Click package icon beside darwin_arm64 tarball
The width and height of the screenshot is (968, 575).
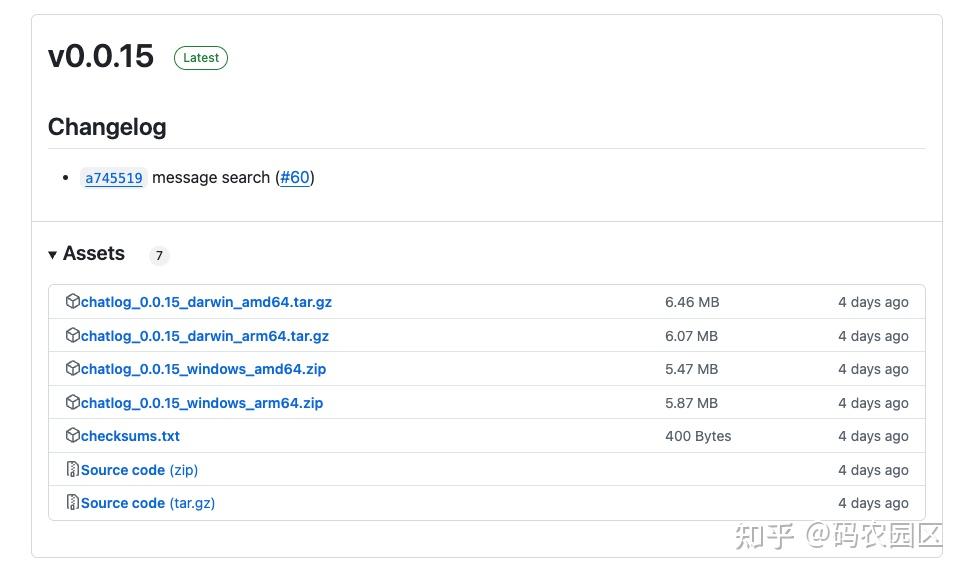pyautogui.click(x=72, y=335)
